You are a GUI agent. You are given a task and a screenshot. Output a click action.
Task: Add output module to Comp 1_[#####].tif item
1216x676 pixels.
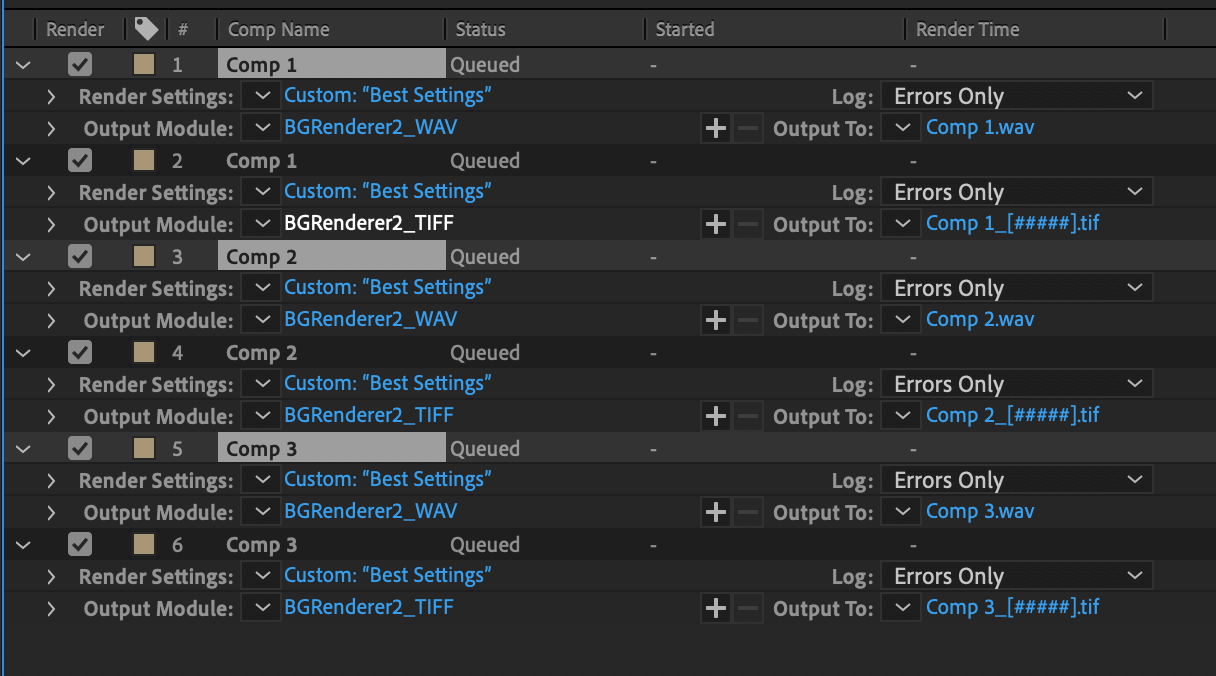716,224
